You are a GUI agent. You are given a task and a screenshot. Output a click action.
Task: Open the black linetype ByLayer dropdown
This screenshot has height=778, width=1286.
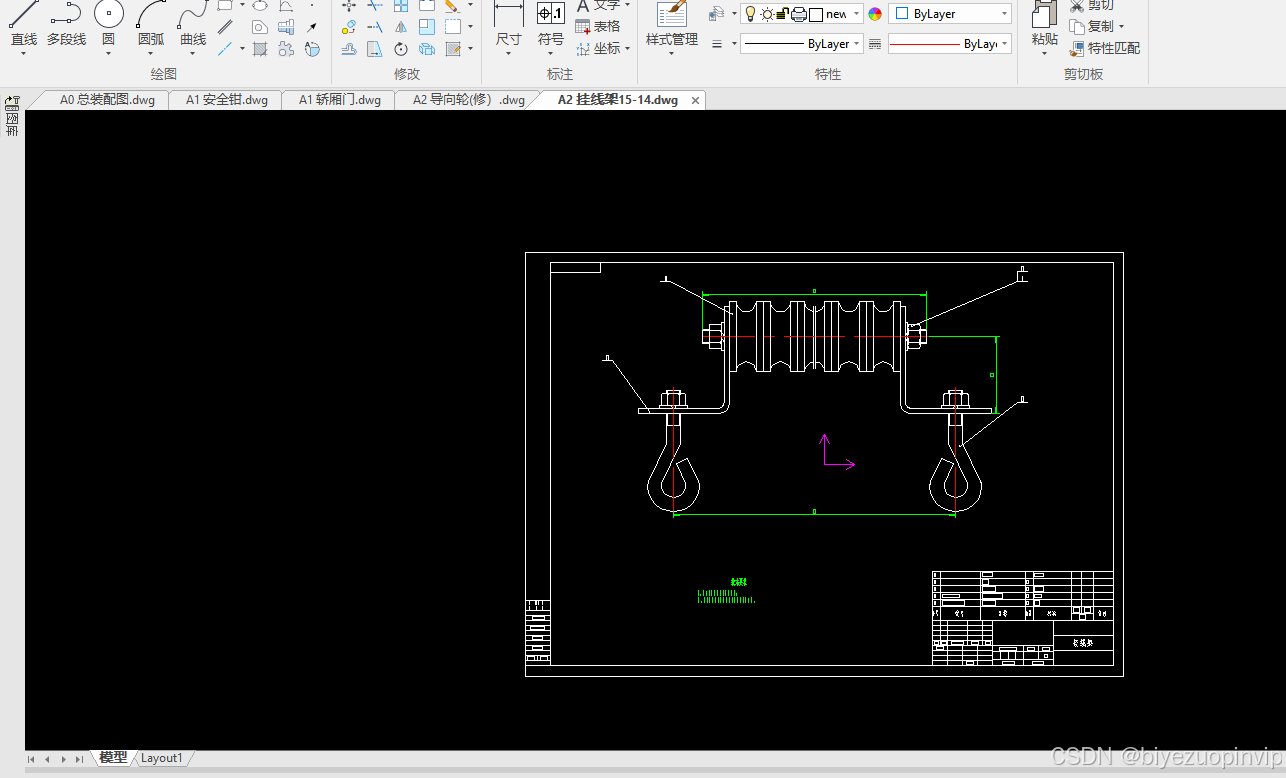point(857,44)
